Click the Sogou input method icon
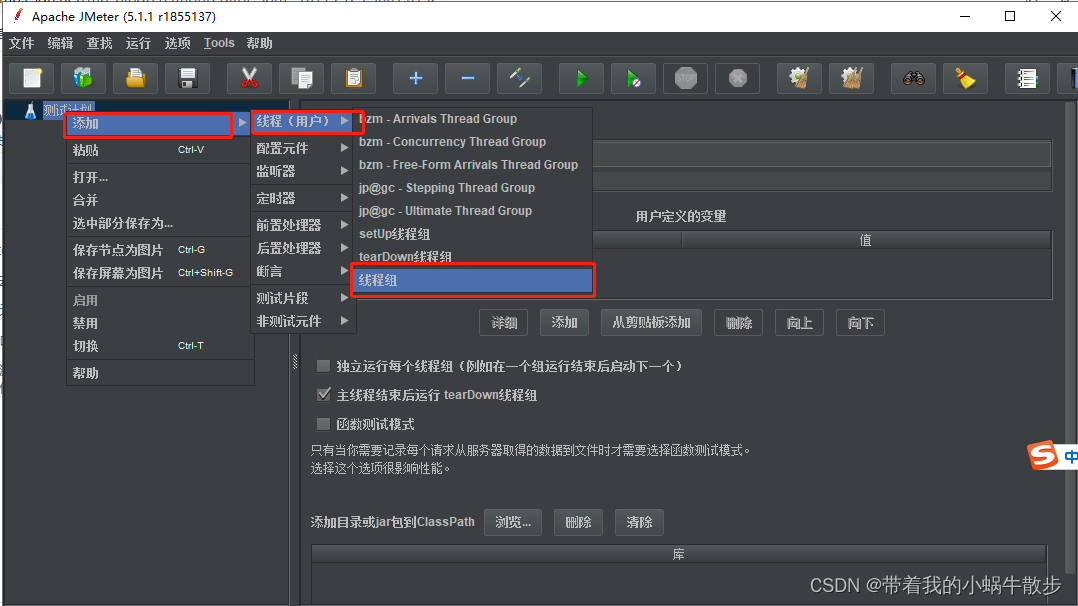Viewport: 1078px width, 606px height. click(1044, 455)
